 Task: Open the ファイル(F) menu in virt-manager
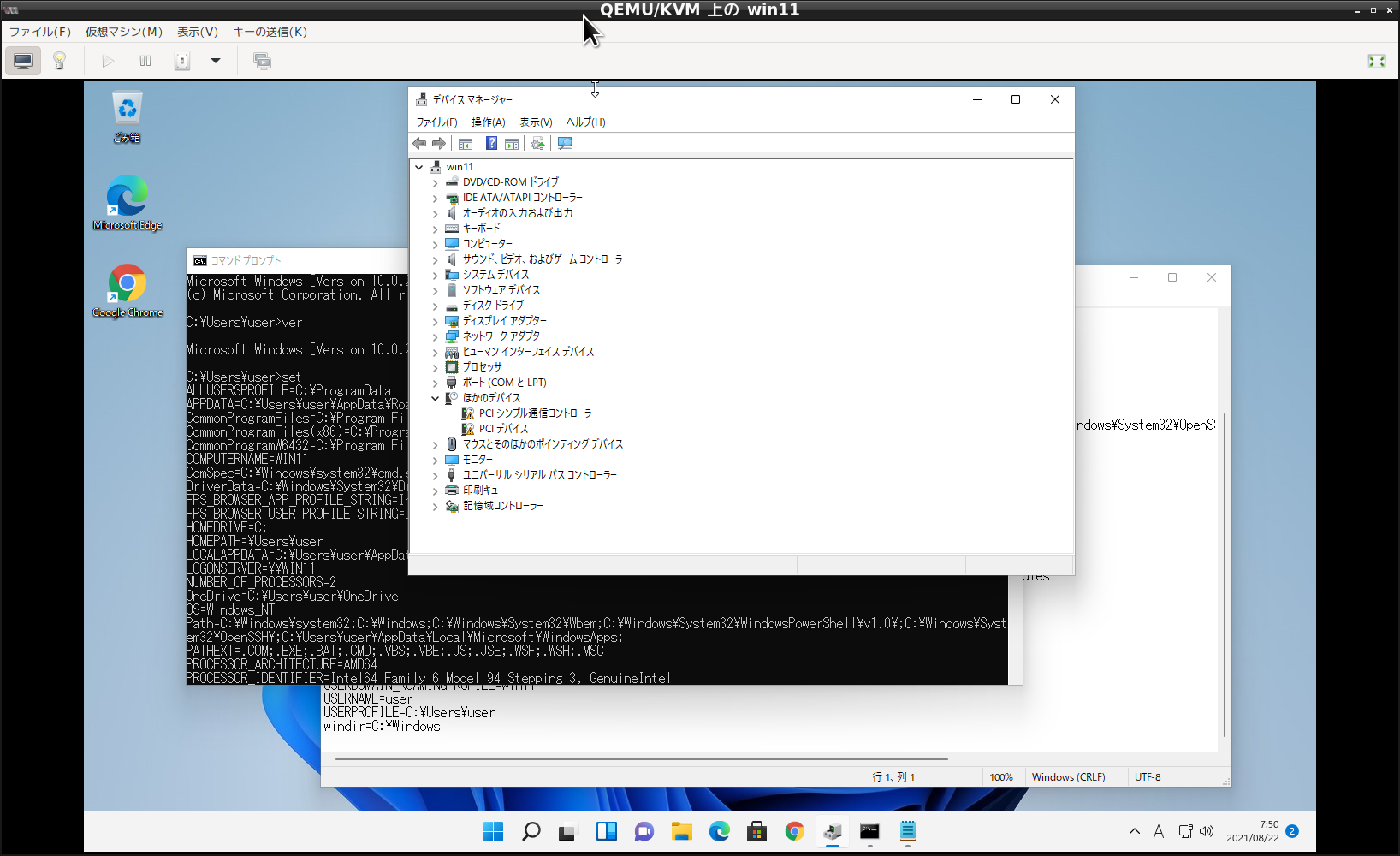[x=39, y=32]
